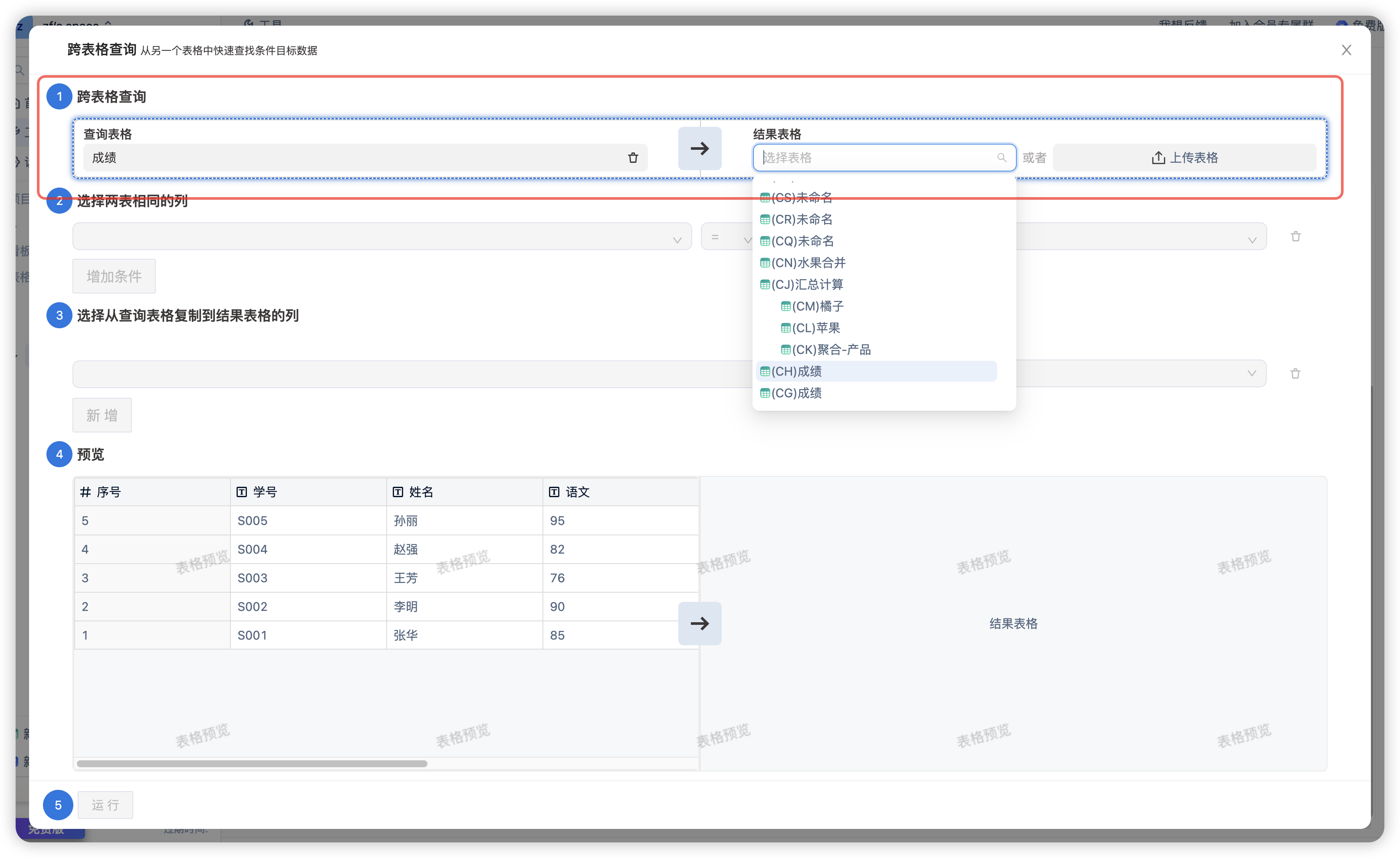Image resolution: width=1400 pixels, height=858 pixels.
Task: Click the text-type icon in 语文 header
Action: pyautogui.click(x=554, y=492)
